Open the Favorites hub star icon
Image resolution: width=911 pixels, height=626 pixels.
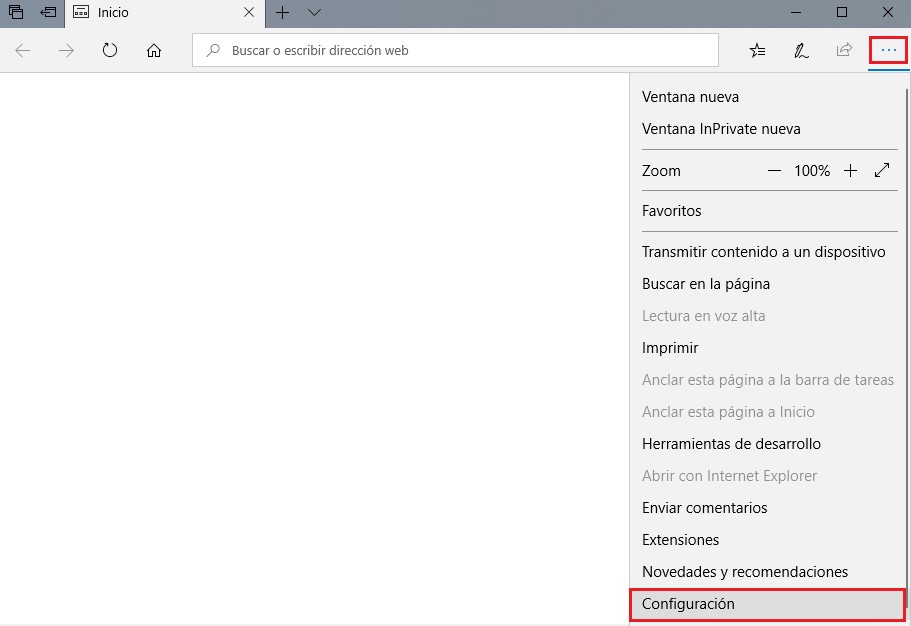click(x=757, y=51)
